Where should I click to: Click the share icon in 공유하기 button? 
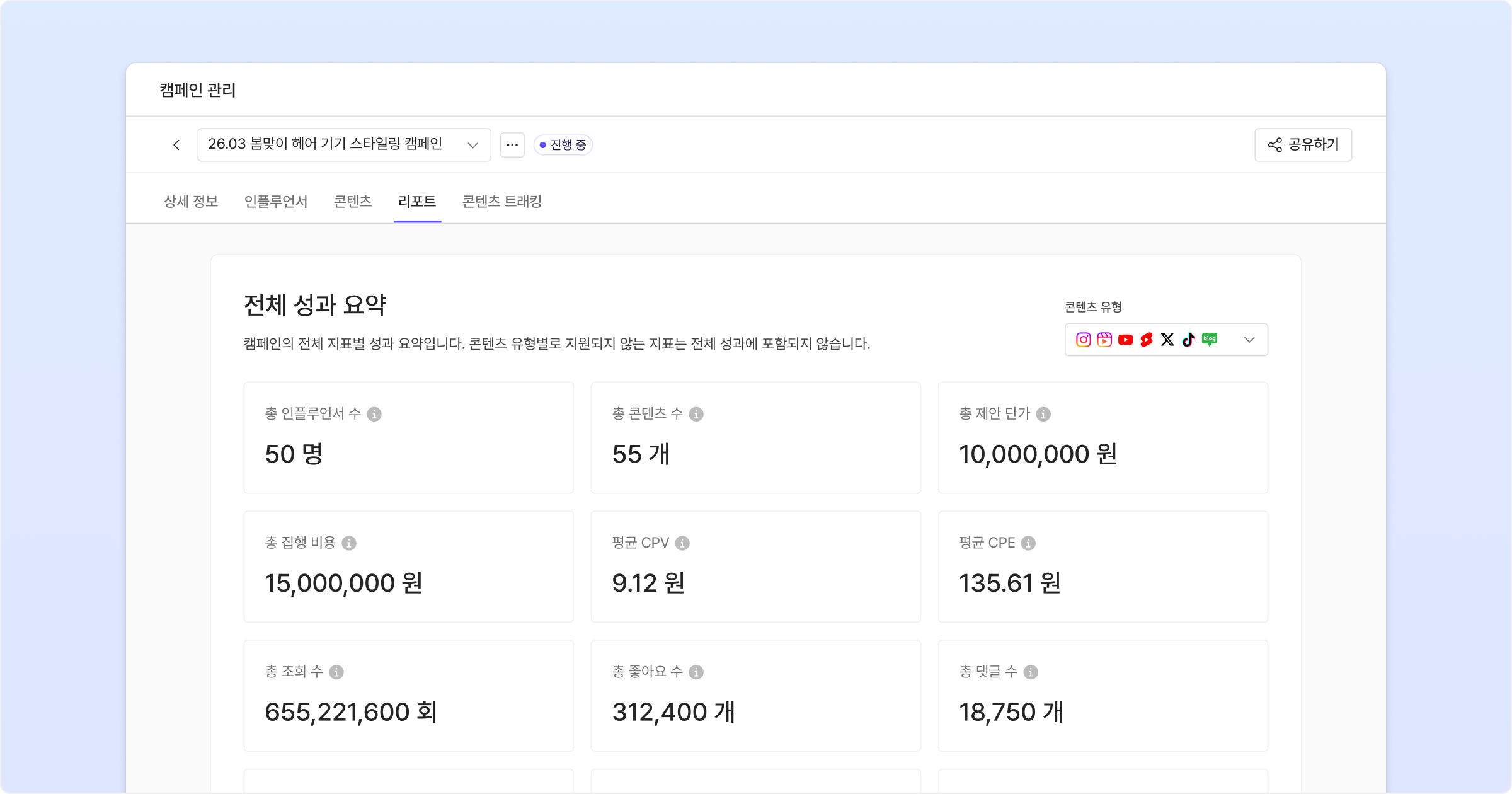(x=1274, y=145)
